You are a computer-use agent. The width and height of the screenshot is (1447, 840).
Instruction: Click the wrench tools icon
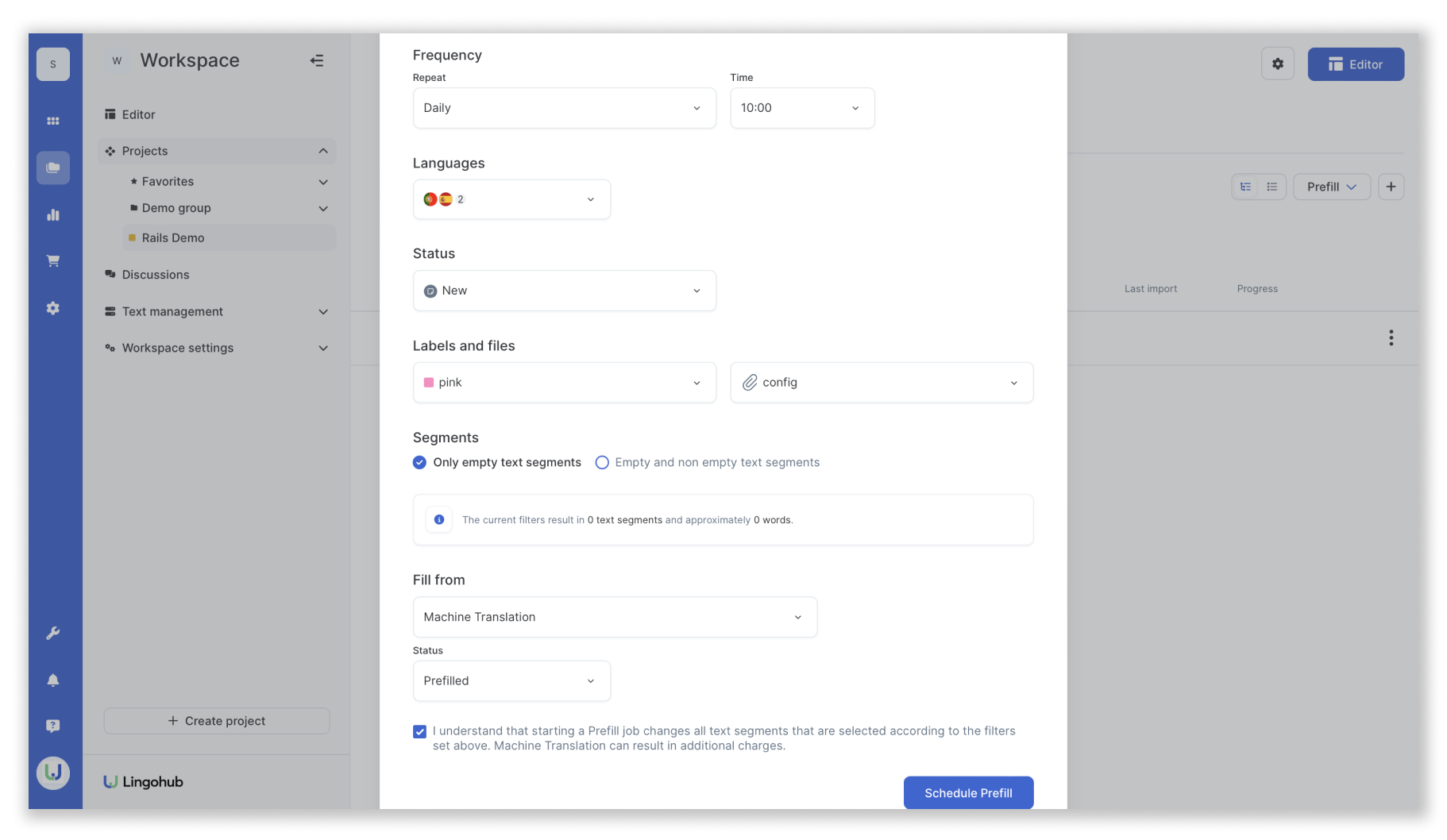[x=53, y=633]
